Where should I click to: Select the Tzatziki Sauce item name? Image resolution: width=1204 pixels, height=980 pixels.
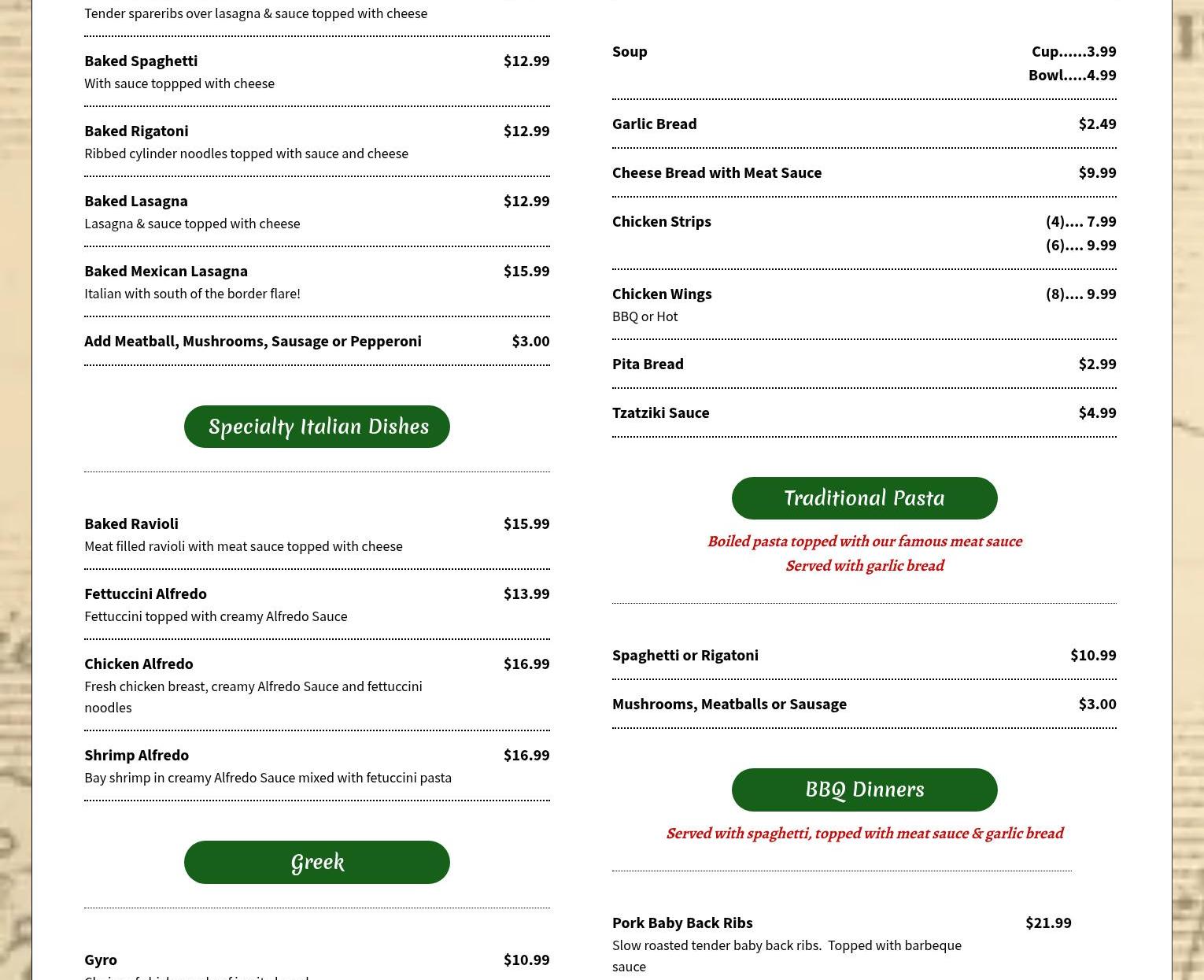[660, 412]
